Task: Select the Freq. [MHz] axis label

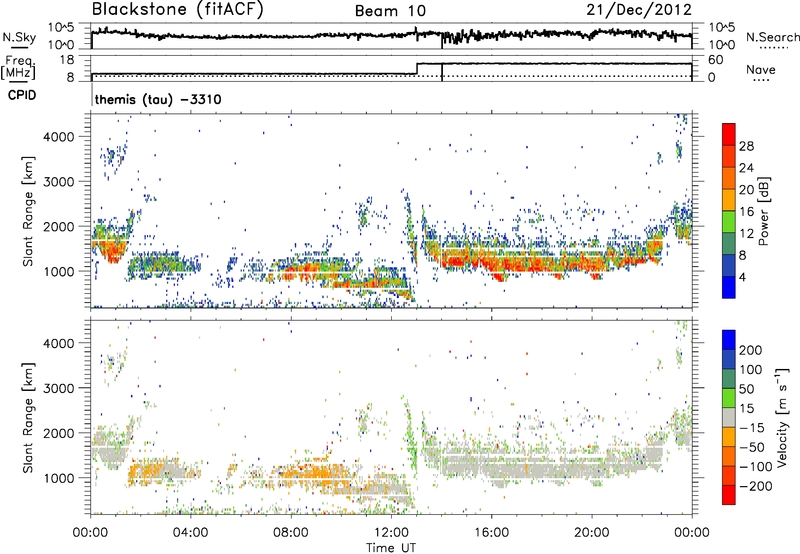Action: (x=19, y=67)
